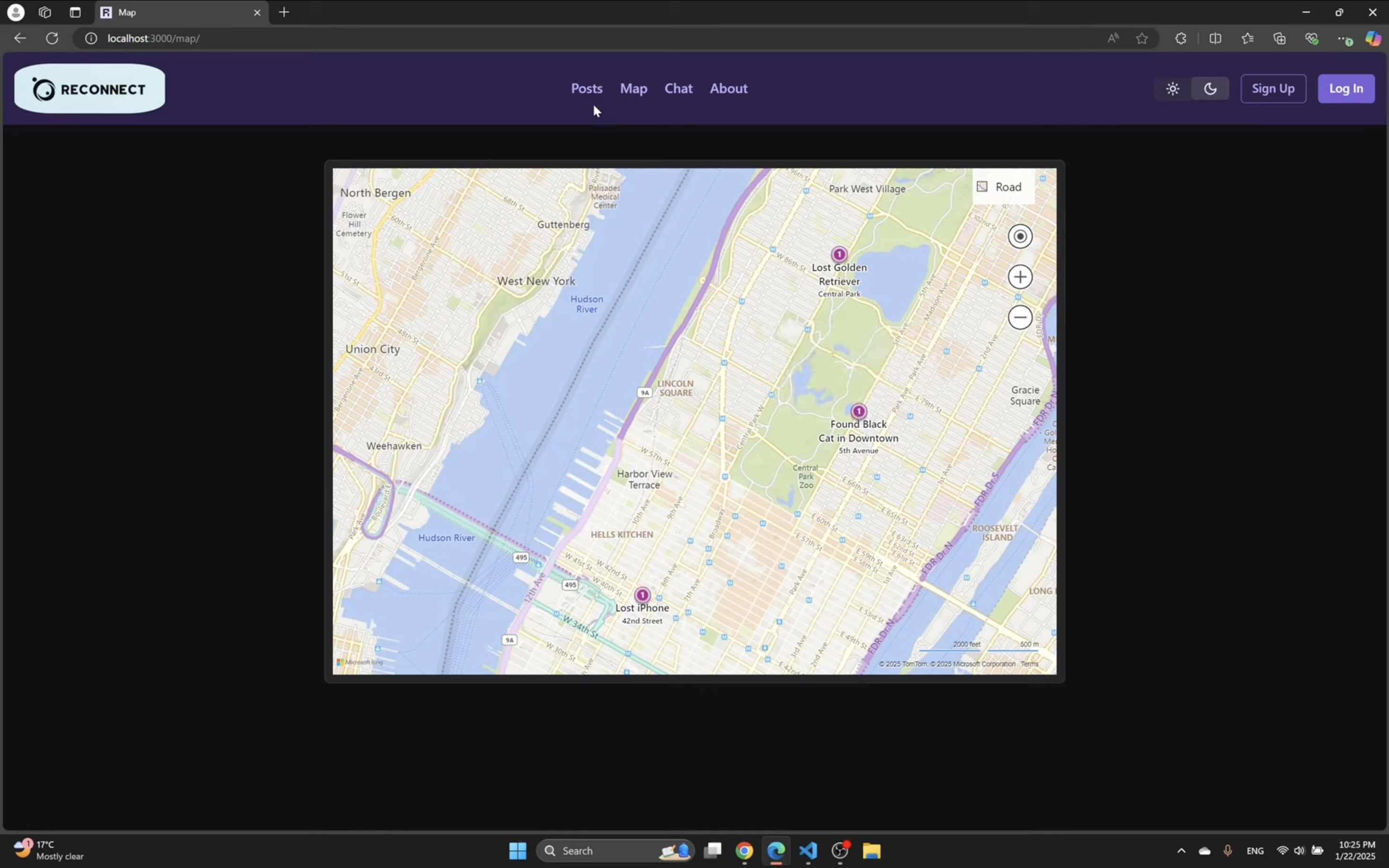
Task: Open the Road map style selector
Action: [1003, 187]
